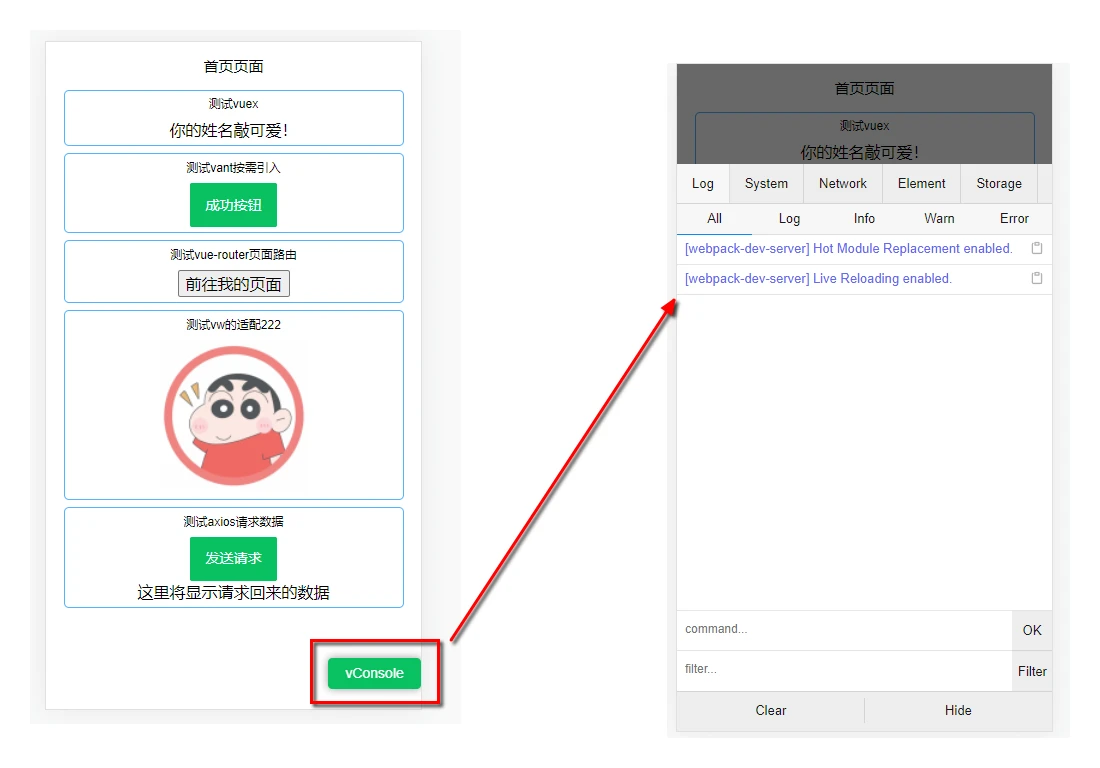
Task: Switch to the Network tab
Action: pos(843,184)
